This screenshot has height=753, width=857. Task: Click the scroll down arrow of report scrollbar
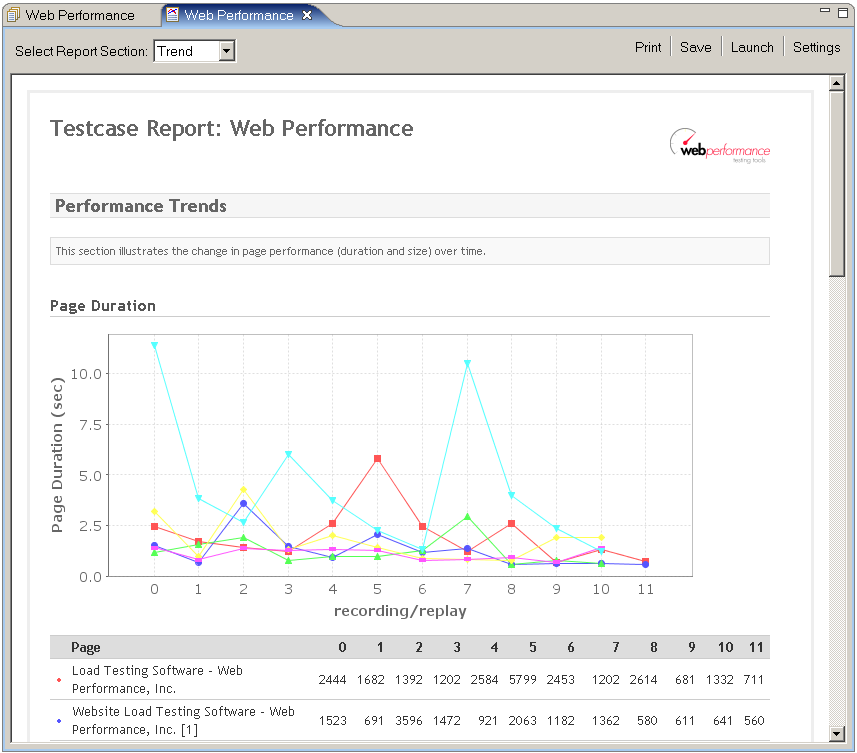[x=837, y=733]
